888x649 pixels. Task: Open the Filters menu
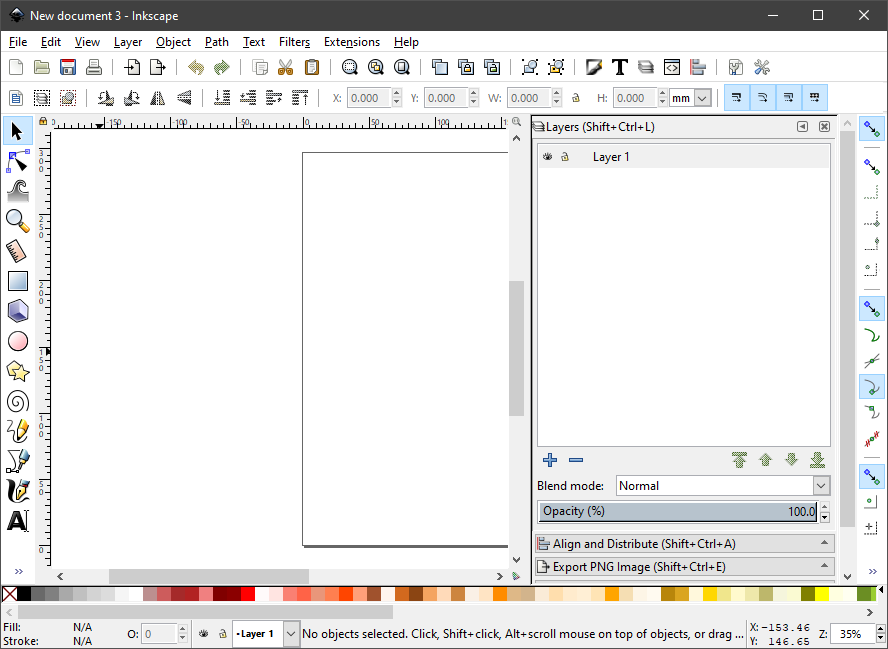tap(294, 42)
